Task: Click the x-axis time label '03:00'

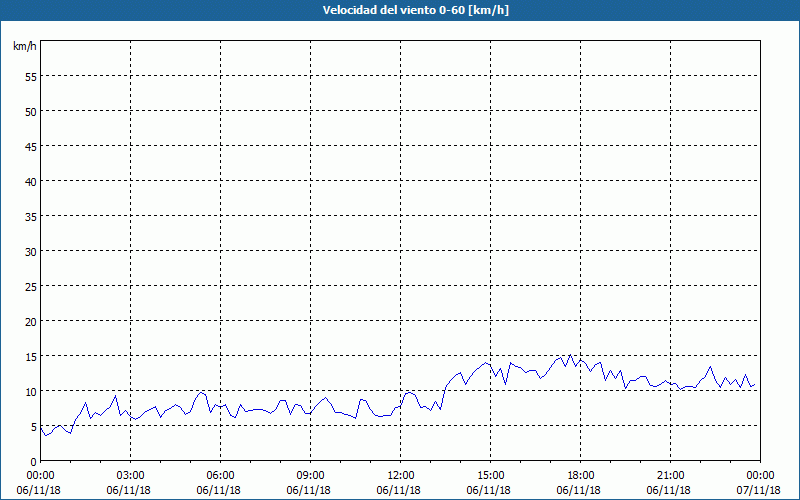Action: coord(131,476)
